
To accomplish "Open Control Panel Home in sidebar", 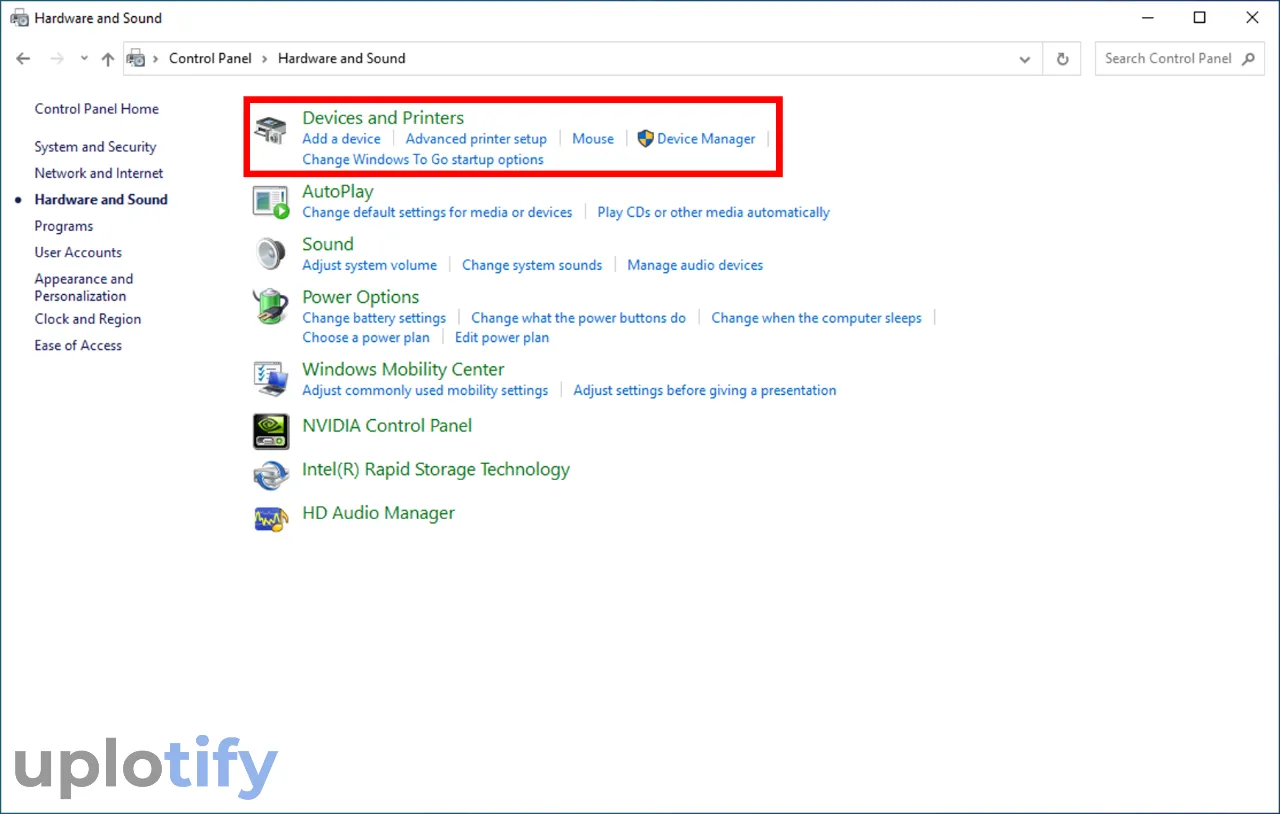I will pos(97,109).
